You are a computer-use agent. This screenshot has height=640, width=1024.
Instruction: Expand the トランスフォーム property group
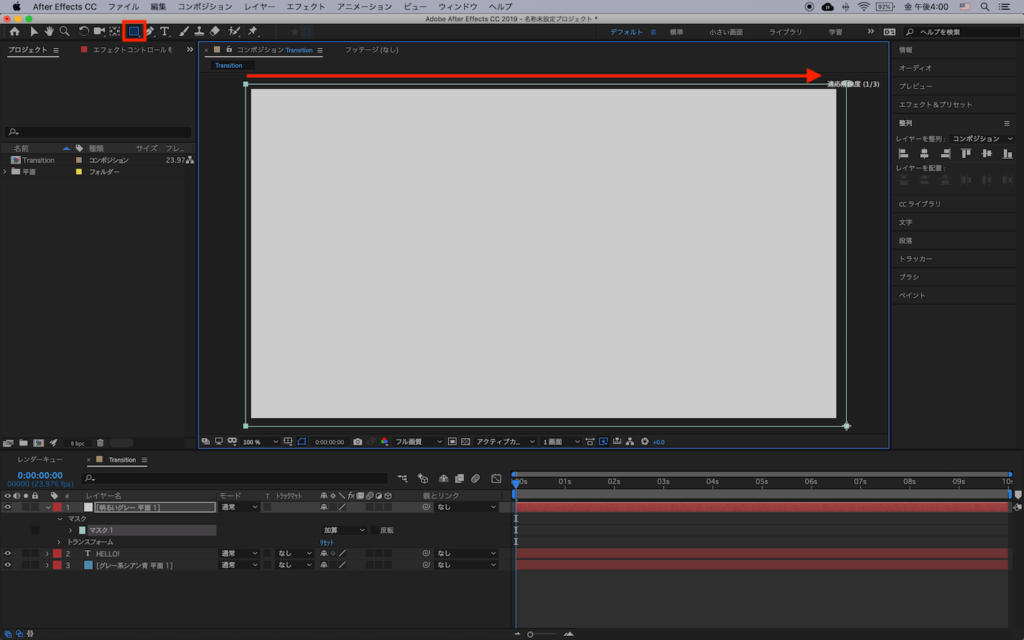58,542
